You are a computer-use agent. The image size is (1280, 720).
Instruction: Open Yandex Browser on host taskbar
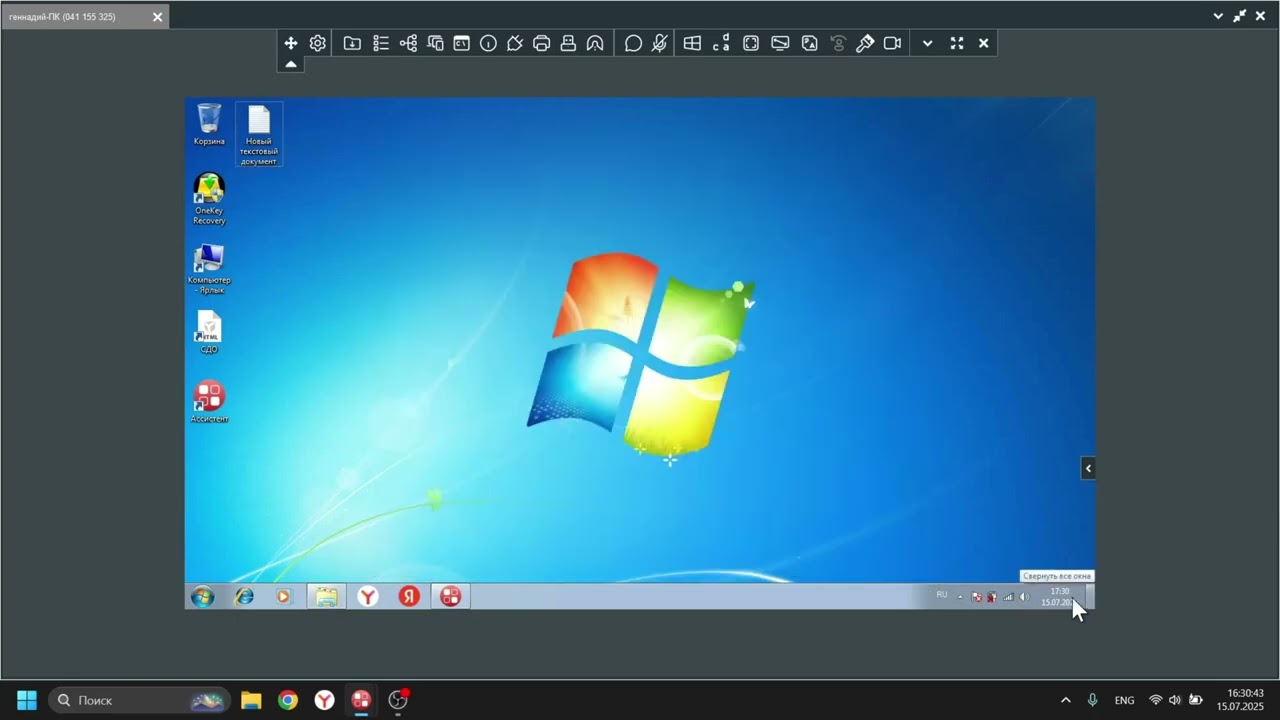pos(325,700)
